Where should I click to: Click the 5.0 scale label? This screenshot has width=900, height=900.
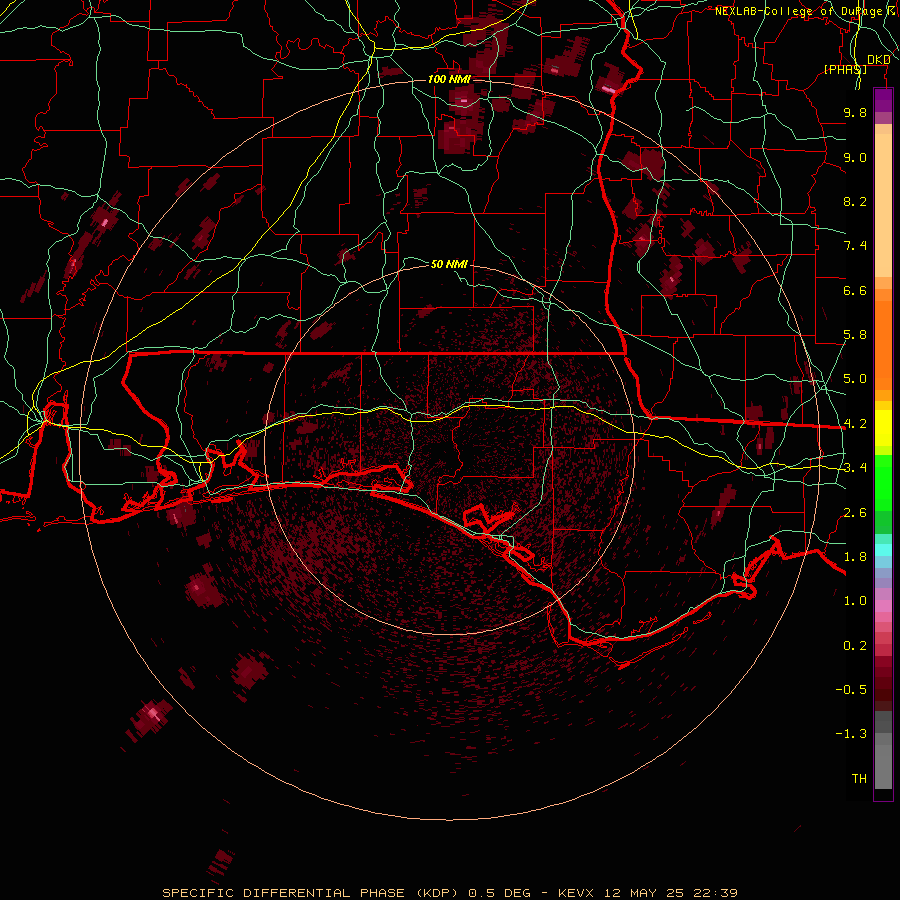pos(855,379)
